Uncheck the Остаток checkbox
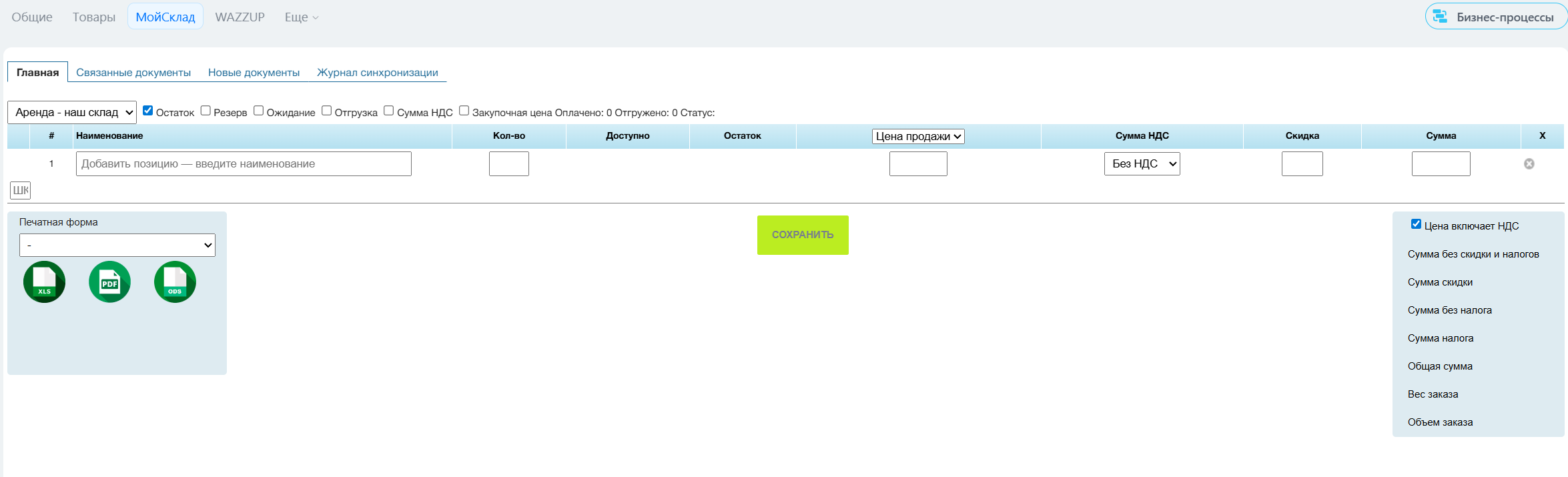This screenshot has height=477, width=1568. 148,111
